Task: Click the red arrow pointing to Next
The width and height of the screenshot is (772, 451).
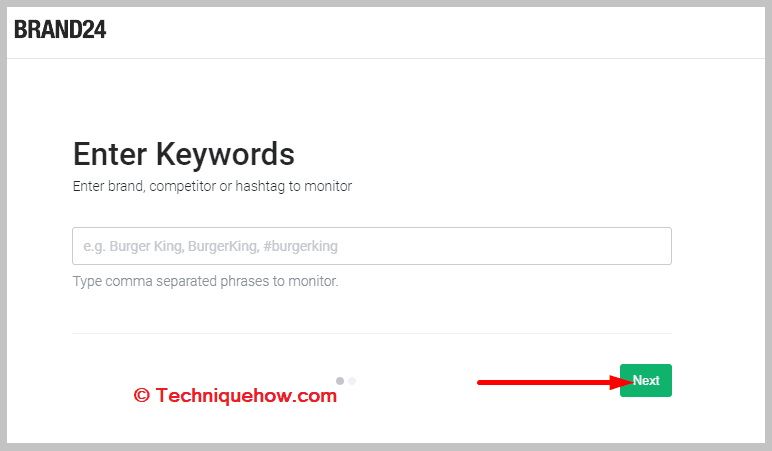Action: (x=555, y=382)
